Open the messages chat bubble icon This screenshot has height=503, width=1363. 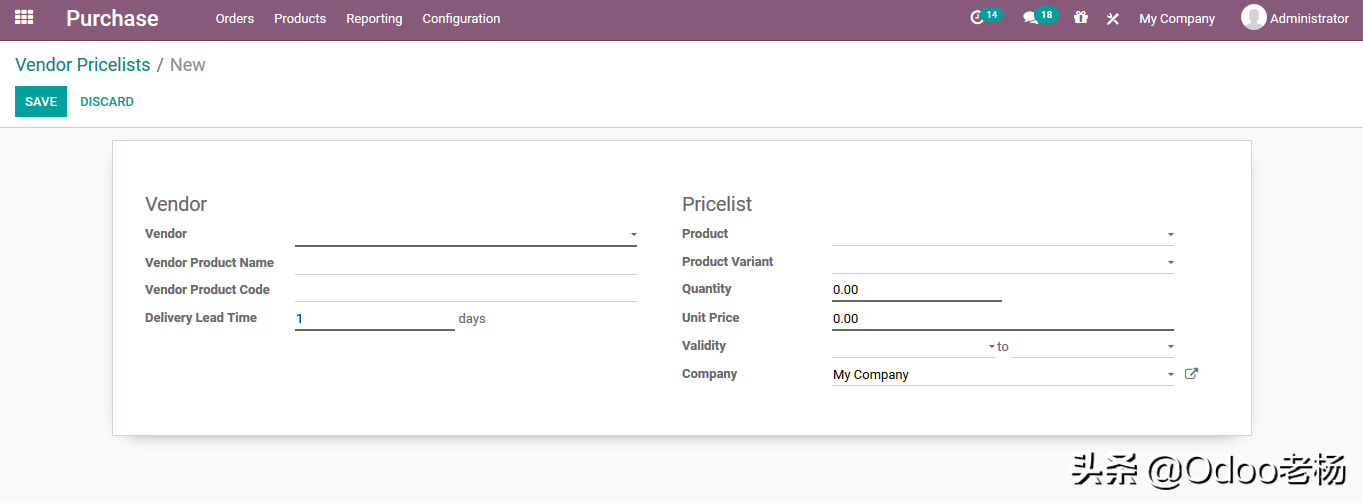click(1031, 18)
